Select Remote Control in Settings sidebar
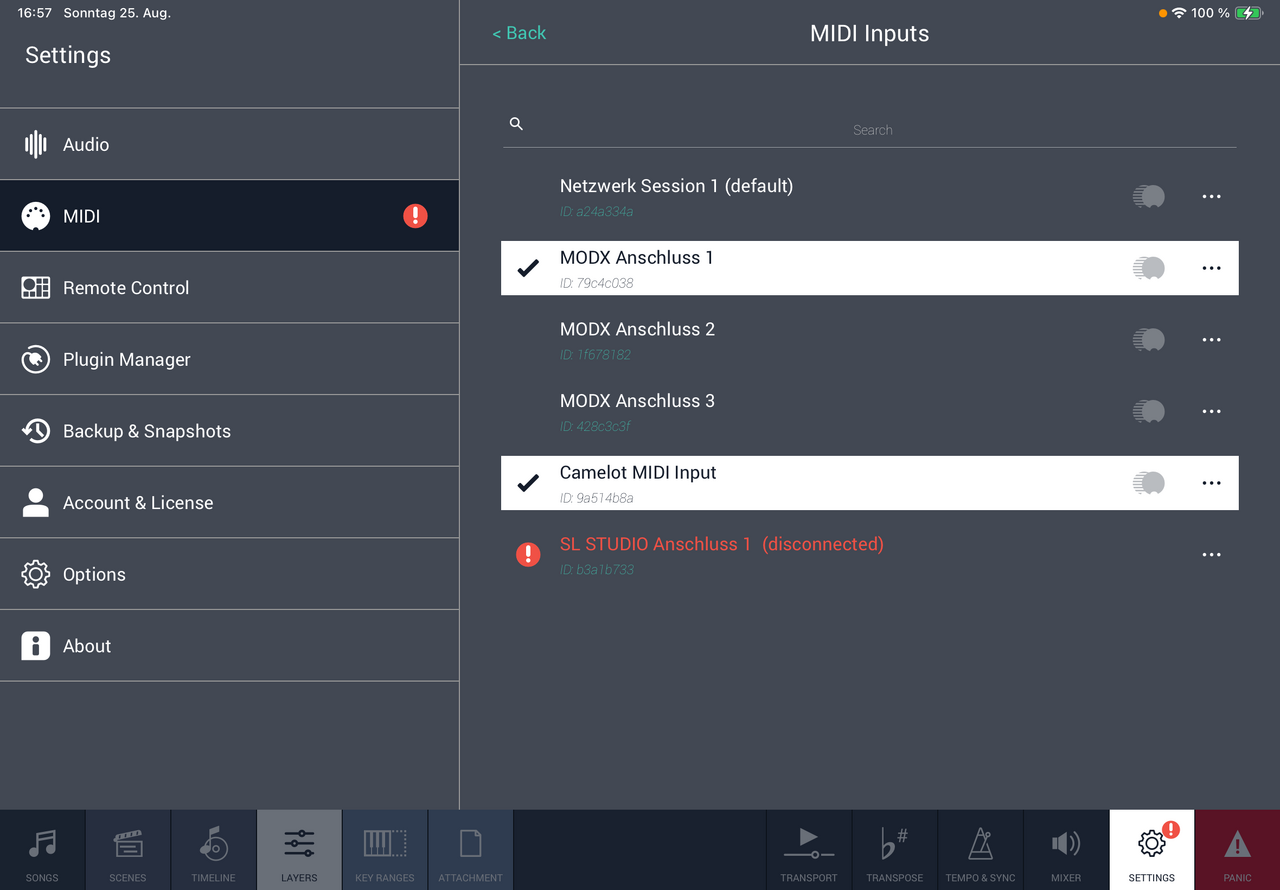Image resolution: width=1280 pixels, height=890 pixels. [x=229, y=288]
